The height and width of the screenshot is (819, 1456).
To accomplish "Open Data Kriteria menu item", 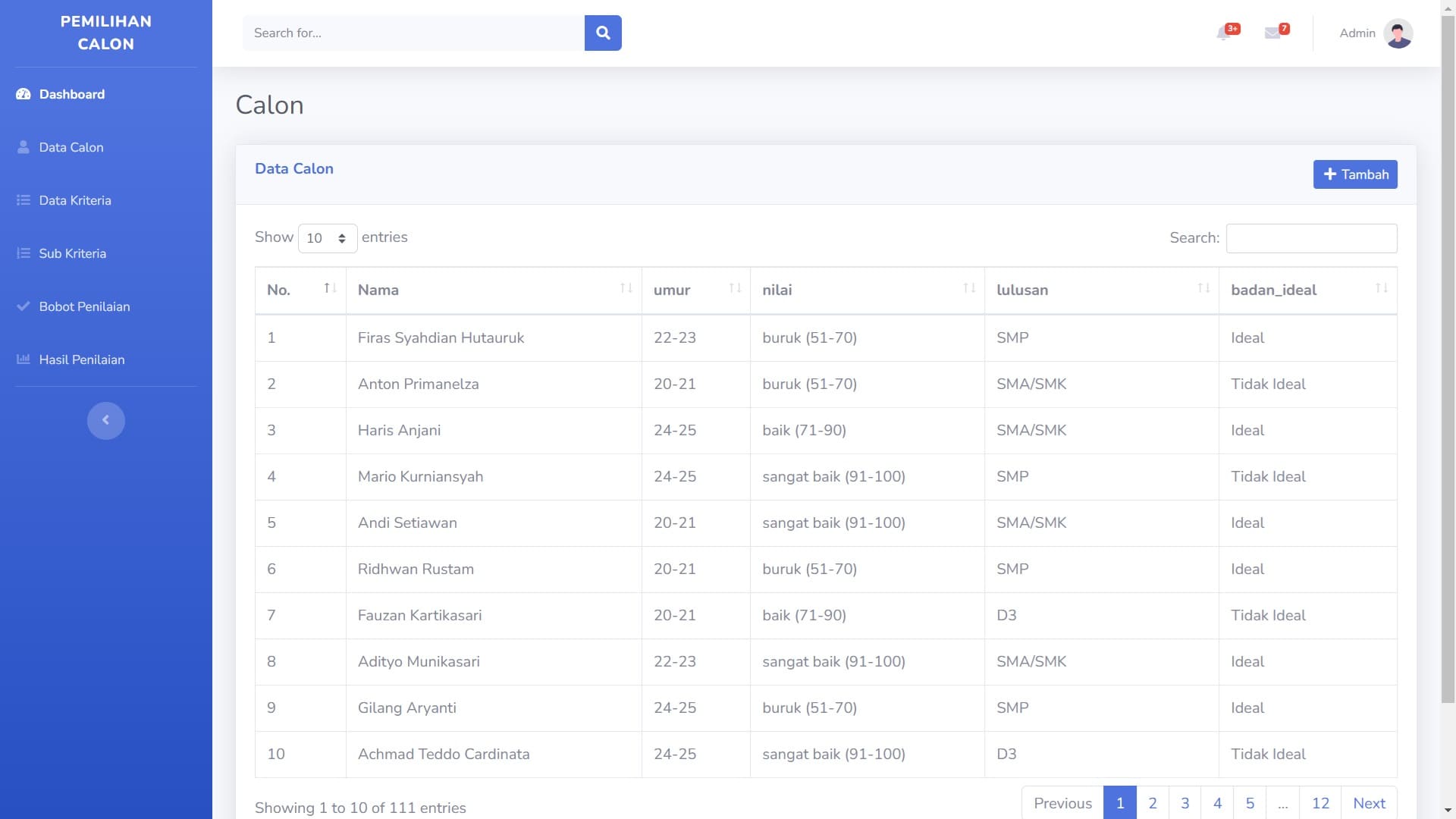I will [x=75, y=200].
